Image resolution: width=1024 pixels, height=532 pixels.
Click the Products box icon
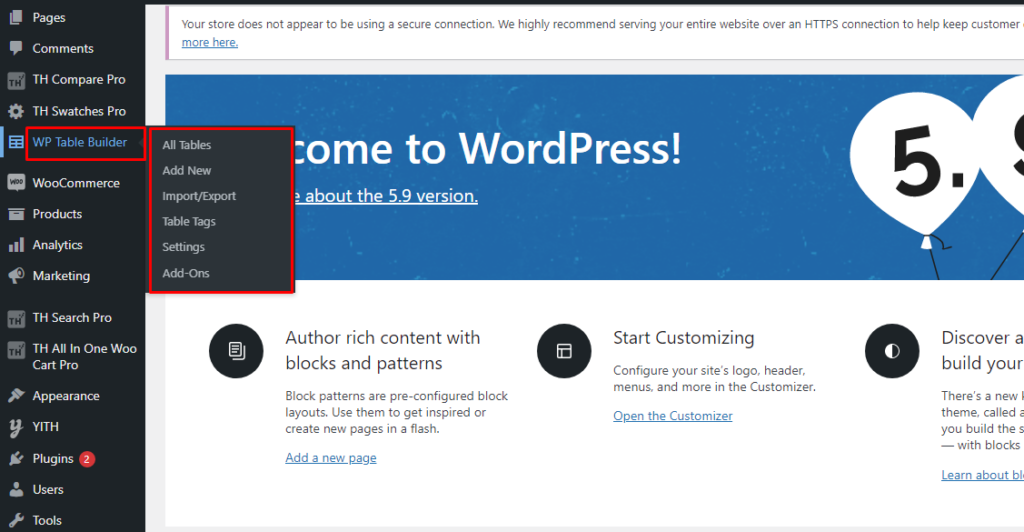[x=16, y=214]
